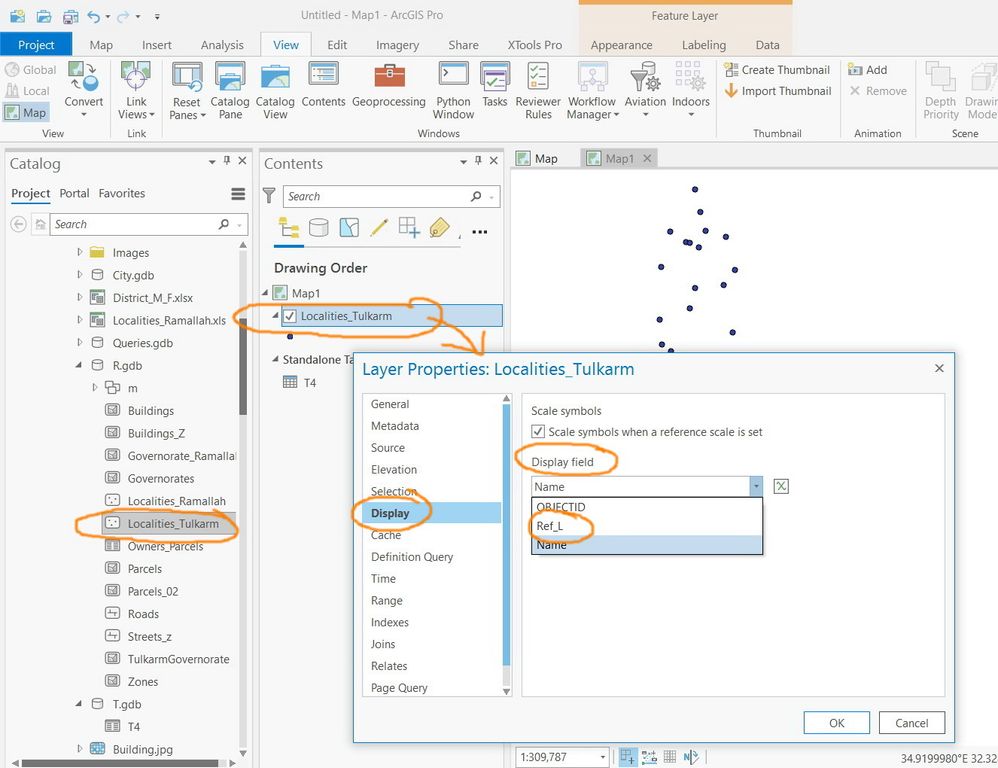Open Reviewer Rules

pos(538,90)
